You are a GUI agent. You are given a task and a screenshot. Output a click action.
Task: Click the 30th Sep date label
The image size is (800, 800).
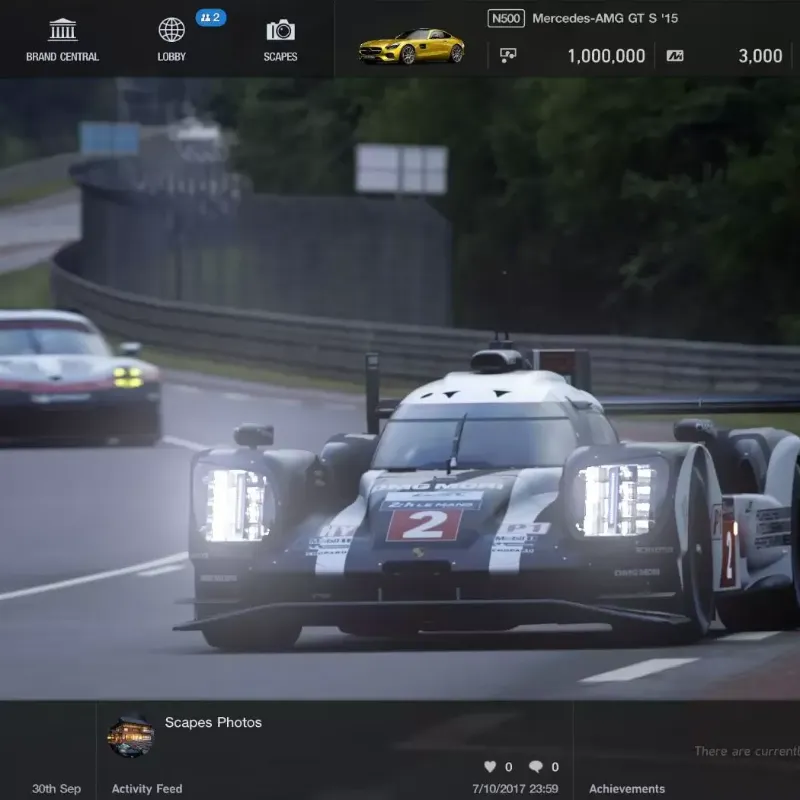(56, 789)
